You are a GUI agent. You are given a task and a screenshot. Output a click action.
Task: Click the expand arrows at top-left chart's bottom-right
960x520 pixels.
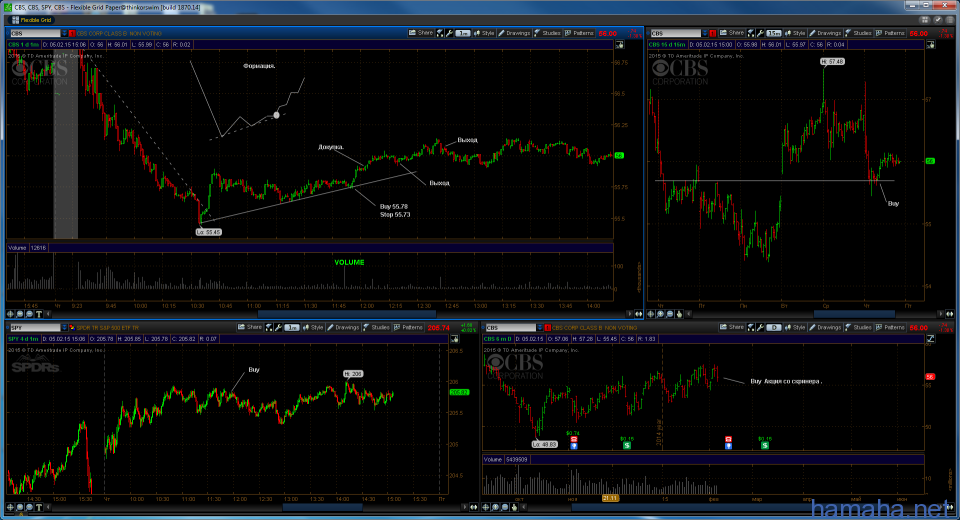point(639,314)
